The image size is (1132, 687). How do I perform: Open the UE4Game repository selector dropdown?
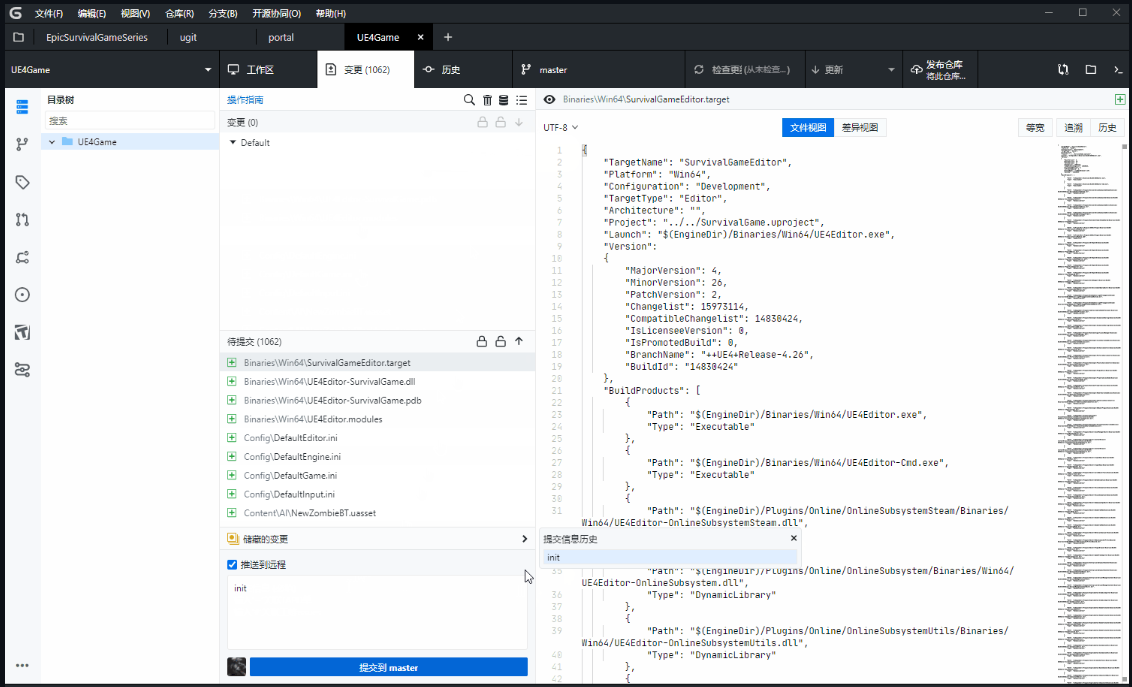pyautogui.click(x=111, y=69)
